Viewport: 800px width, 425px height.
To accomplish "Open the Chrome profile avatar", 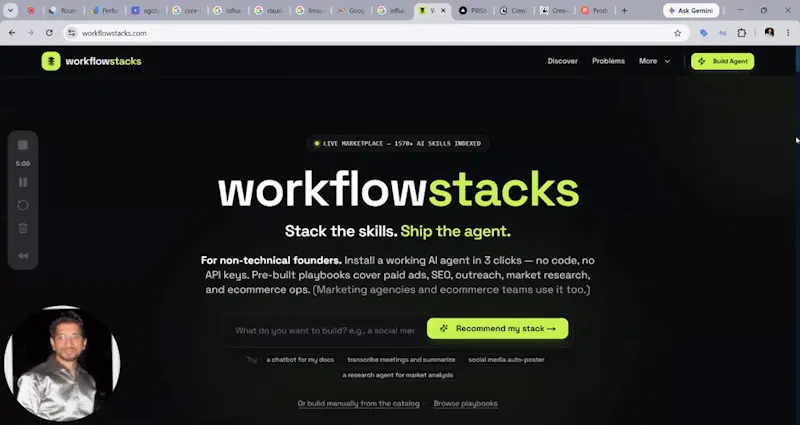I will coord(769,33).
